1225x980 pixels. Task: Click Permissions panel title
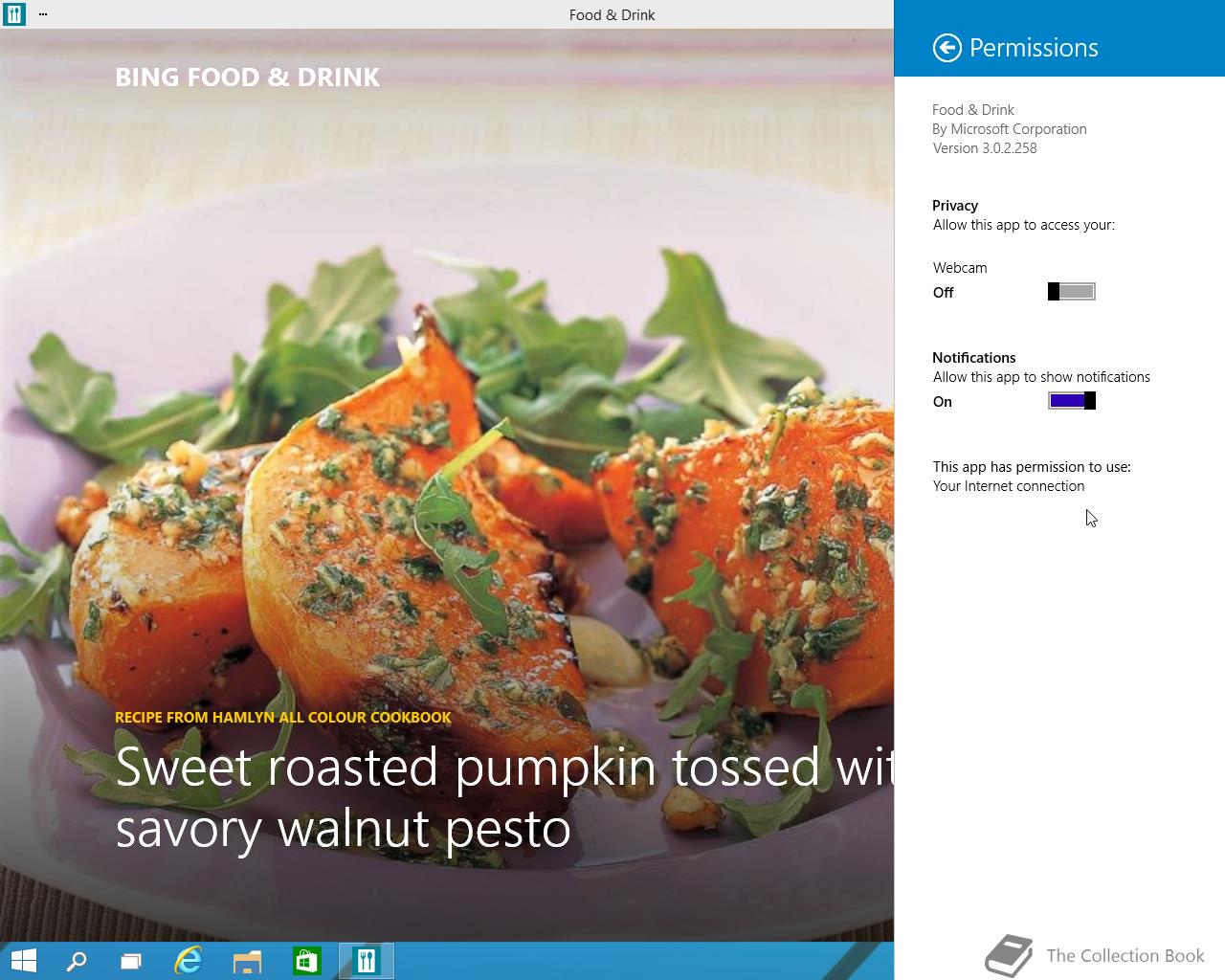tap(1034, 48)
